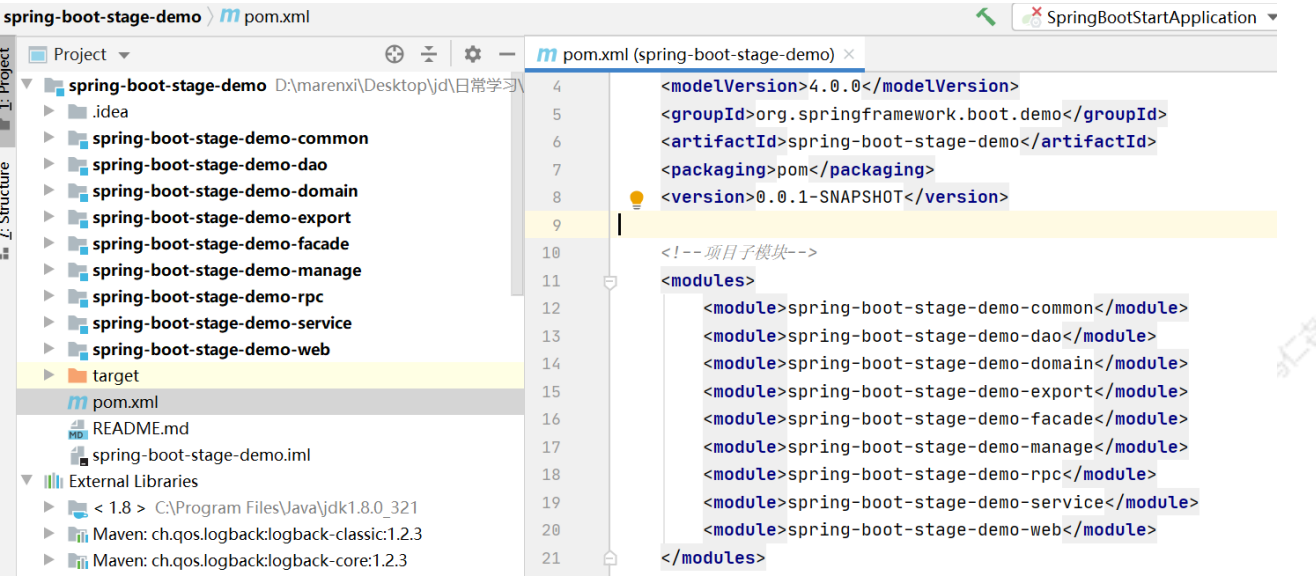Screen dimensions: 1316x581
Task: Click the yellow lightbulb intention icon
Action: [x=636, y=199]
